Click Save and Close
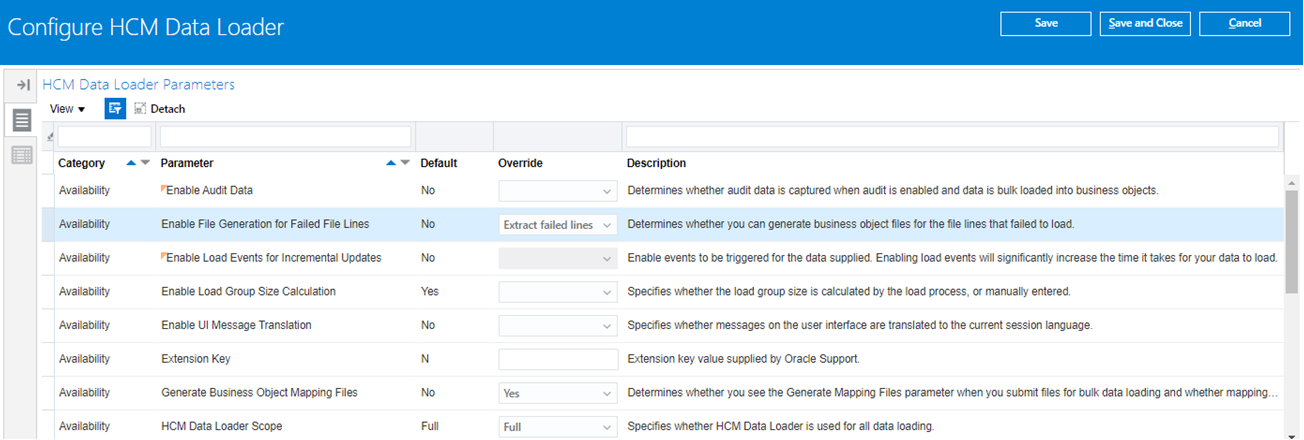Viewport: 1304px width, 440px height. tap(1145, 24)
